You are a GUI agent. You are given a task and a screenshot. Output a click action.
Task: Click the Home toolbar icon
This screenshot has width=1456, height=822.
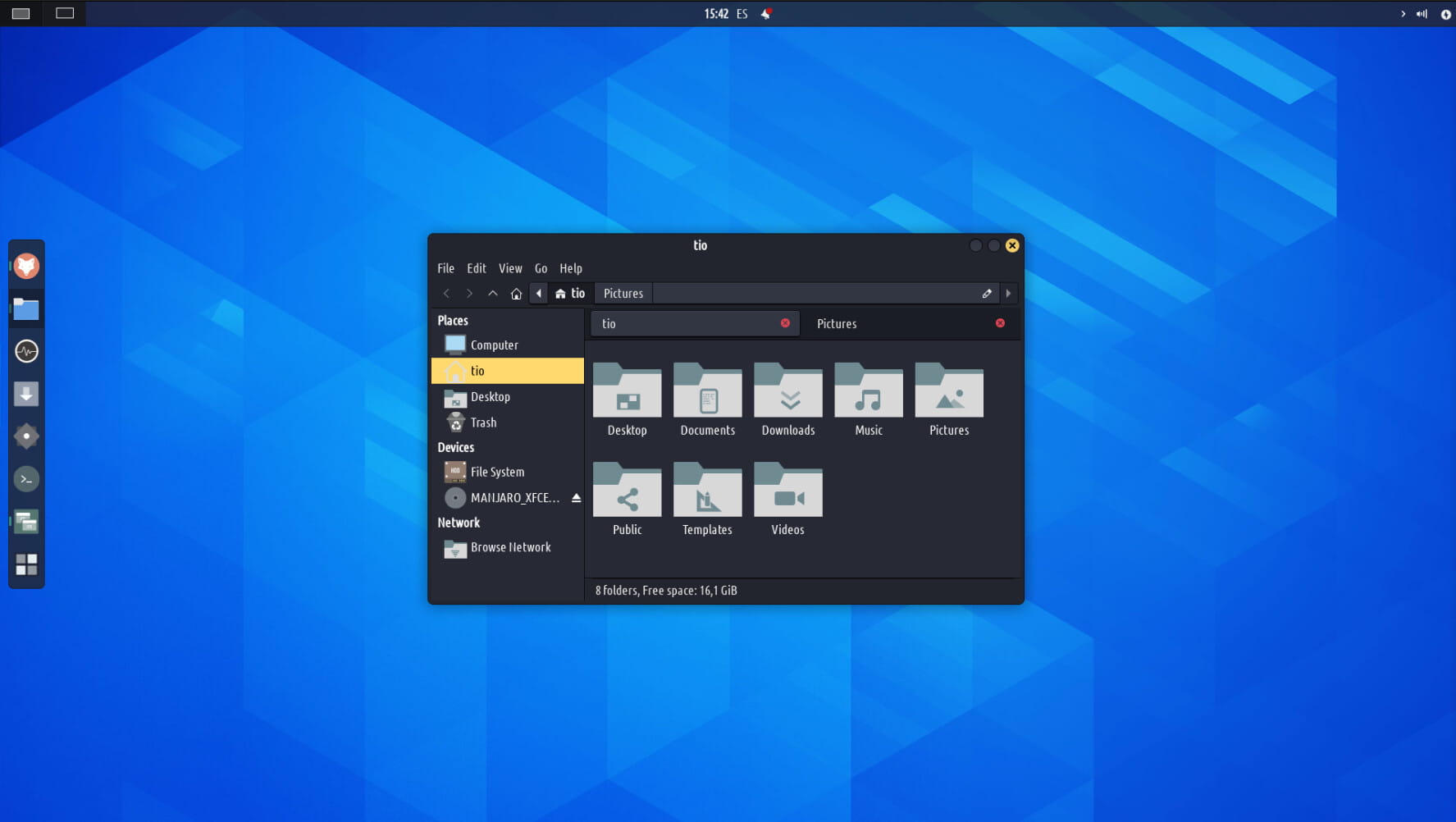[516, 294]
